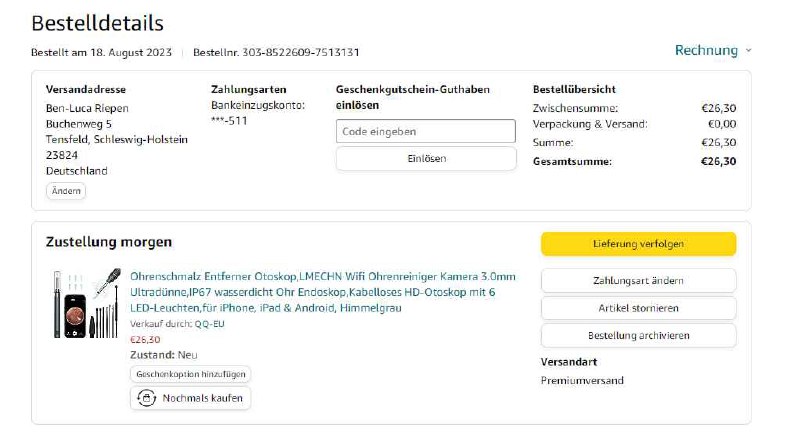Select Zahlungsart ändern
800x432 pixels.
[638, 281]
